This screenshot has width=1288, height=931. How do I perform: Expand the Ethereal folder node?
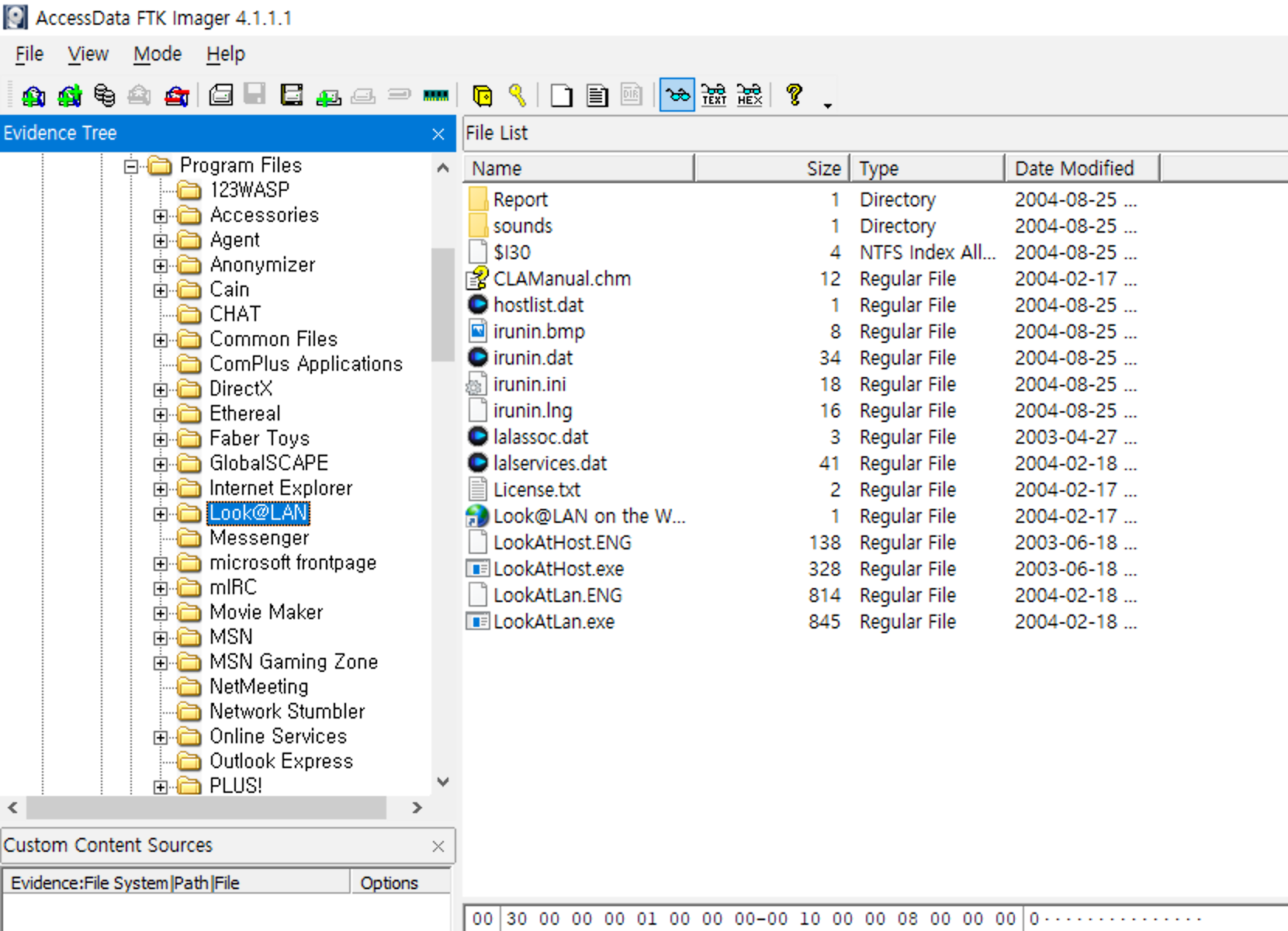click(x=161, y=414)
